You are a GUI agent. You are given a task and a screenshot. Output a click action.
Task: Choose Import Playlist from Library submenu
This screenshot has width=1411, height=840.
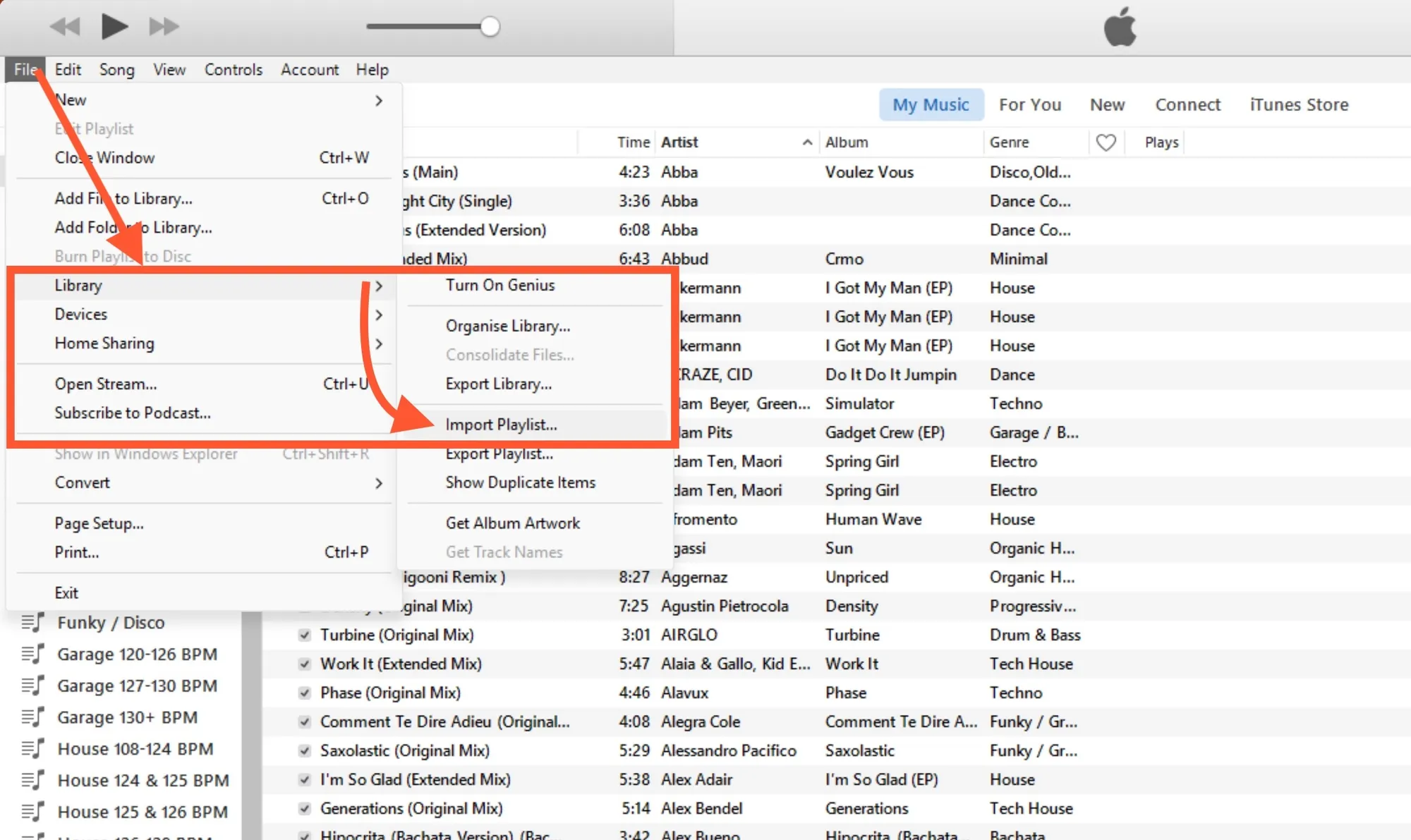501,425
